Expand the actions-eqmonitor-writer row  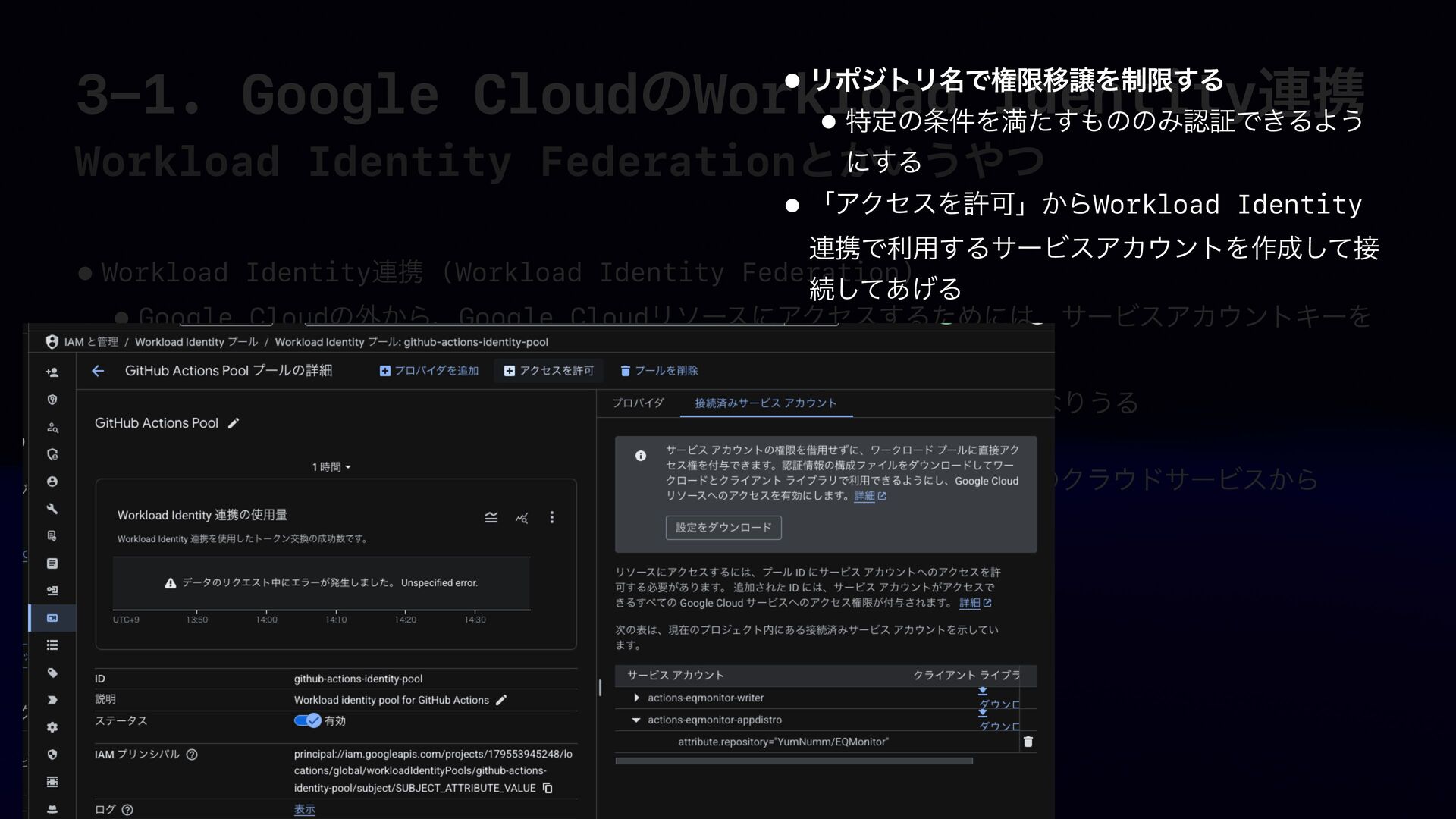click(x=636, y=698)
